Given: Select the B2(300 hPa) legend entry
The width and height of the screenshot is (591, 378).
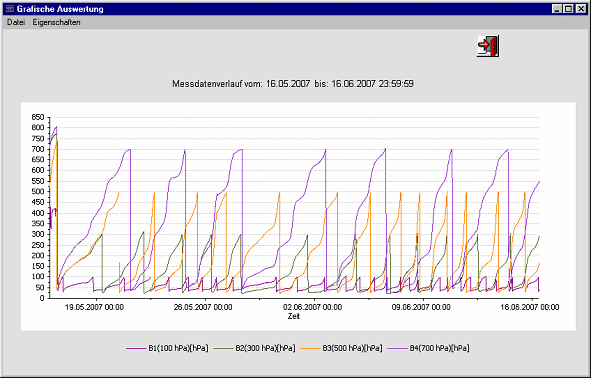Looking at the screenshot, I should coord(254,348).
